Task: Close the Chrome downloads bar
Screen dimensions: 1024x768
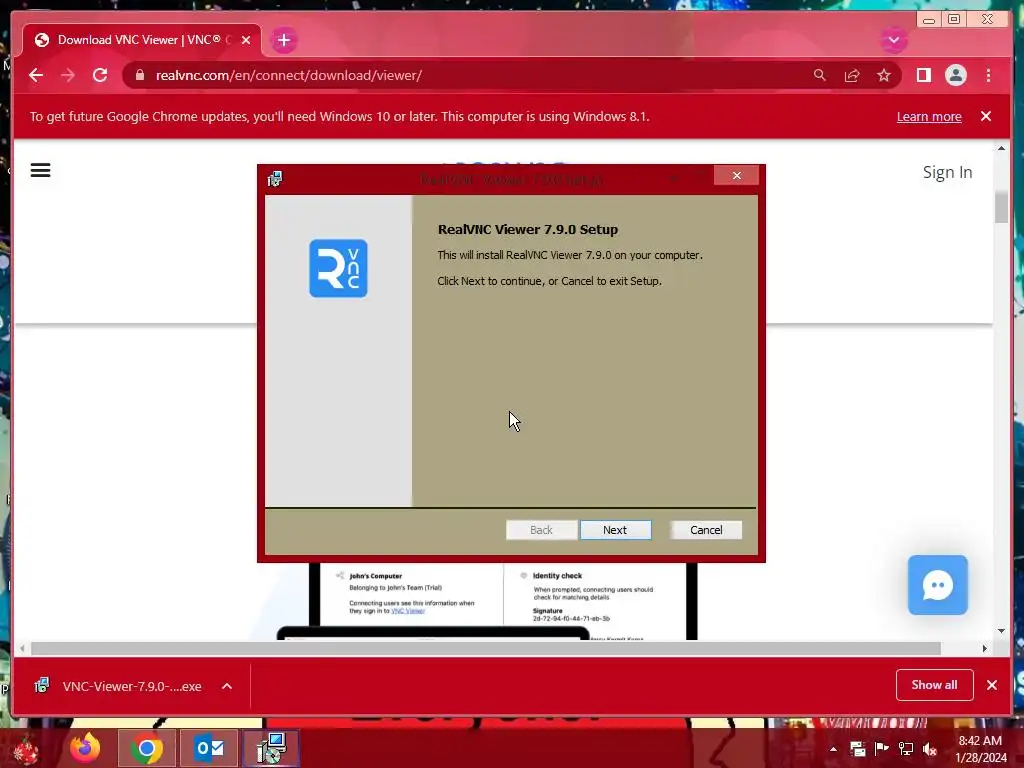Action: pos(991,684)
